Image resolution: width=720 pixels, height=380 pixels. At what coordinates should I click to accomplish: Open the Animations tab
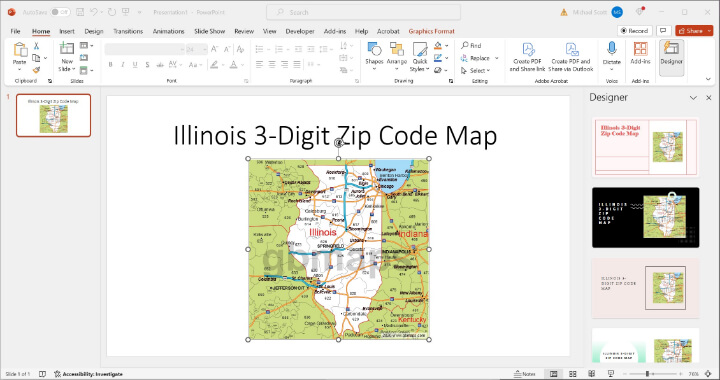click(169, 31)
